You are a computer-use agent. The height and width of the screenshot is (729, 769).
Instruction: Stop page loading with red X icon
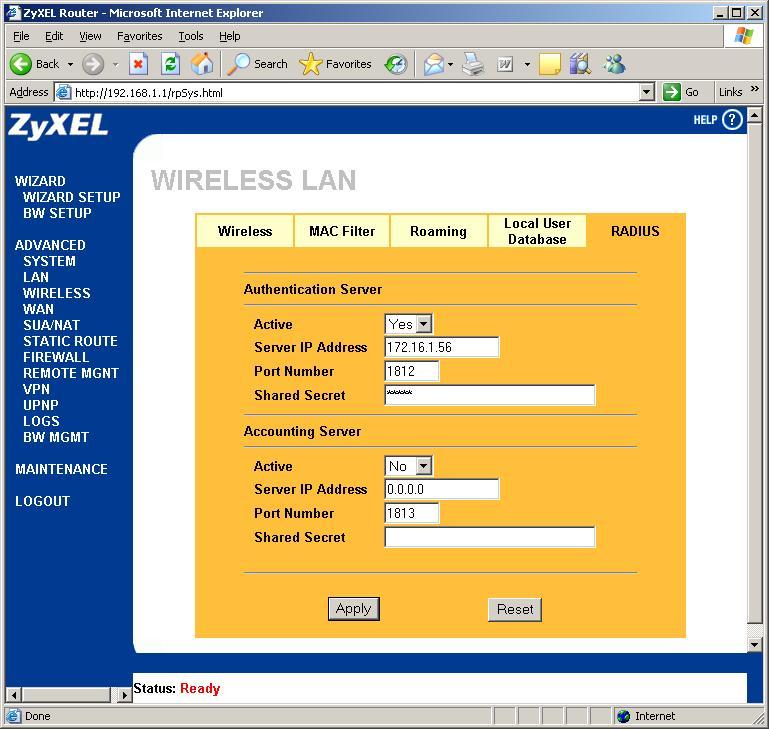pyautogui.click(x=138, y=64)
